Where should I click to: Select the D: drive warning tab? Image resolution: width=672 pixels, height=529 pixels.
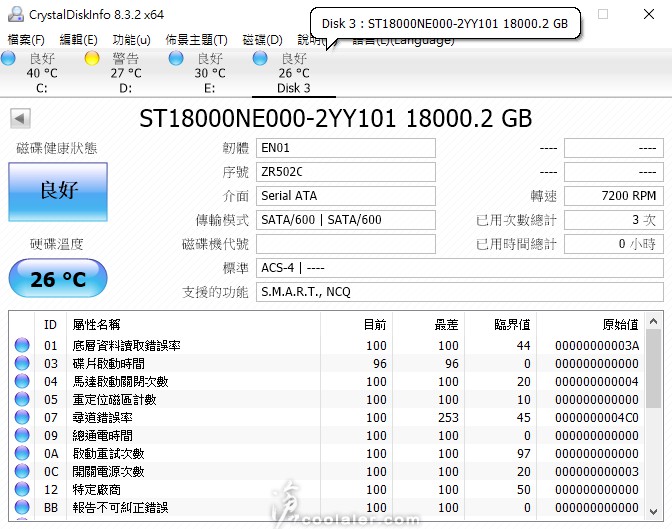(x=126, y=72)
